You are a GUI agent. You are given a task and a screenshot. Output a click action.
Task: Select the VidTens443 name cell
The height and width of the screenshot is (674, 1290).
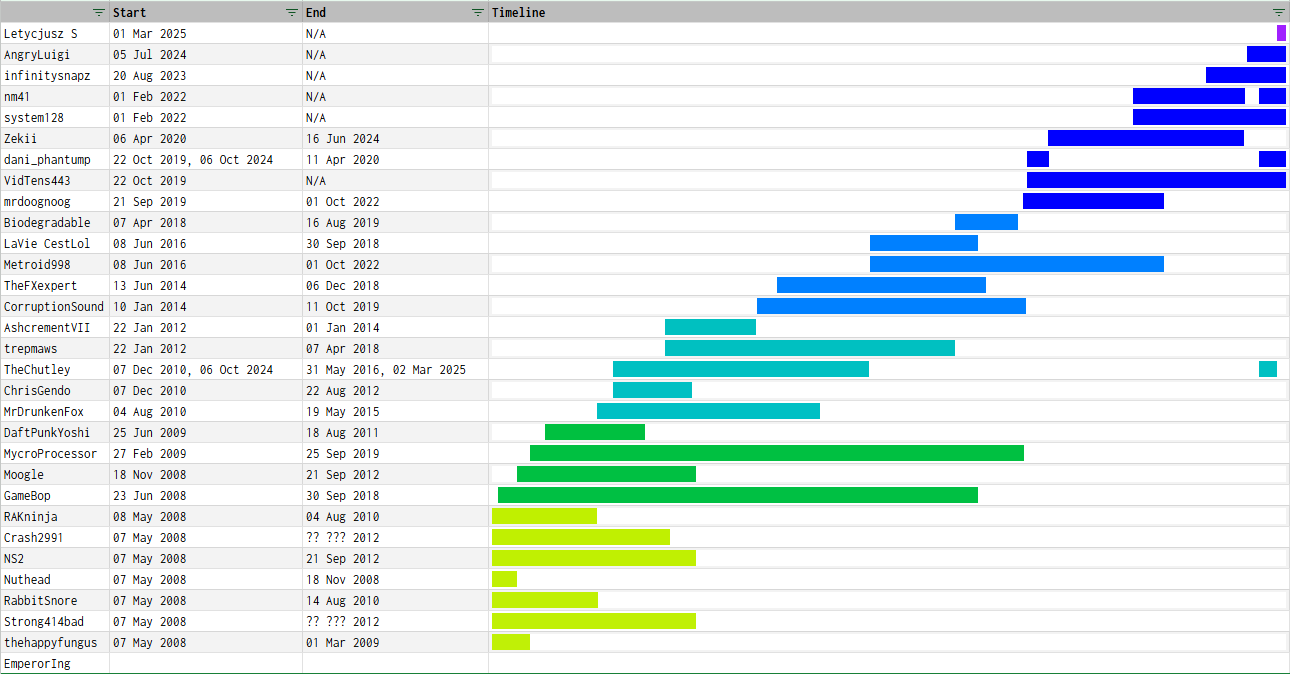click(37, 181)
